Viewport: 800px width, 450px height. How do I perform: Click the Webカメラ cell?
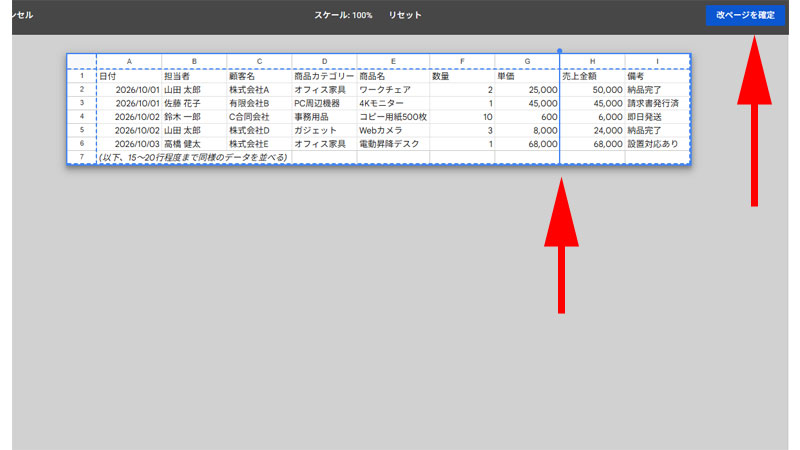click(393, 130)
